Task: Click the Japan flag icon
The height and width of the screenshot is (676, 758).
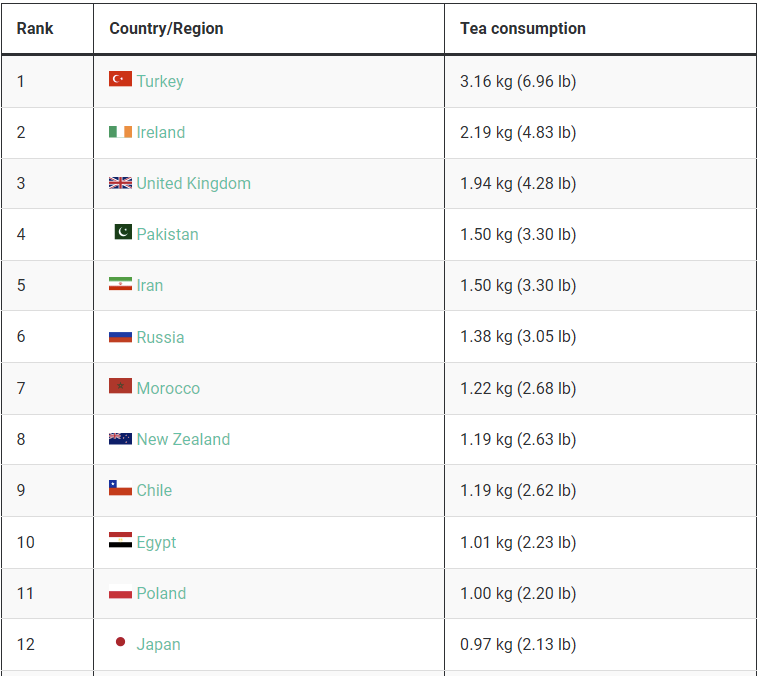Action: click(x=121, y=642)
